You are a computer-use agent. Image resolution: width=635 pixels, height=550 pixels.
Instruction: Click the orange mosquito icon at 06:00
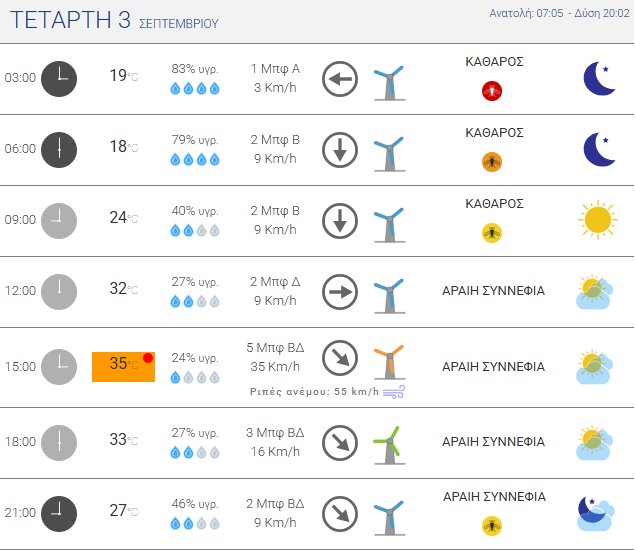492,162
